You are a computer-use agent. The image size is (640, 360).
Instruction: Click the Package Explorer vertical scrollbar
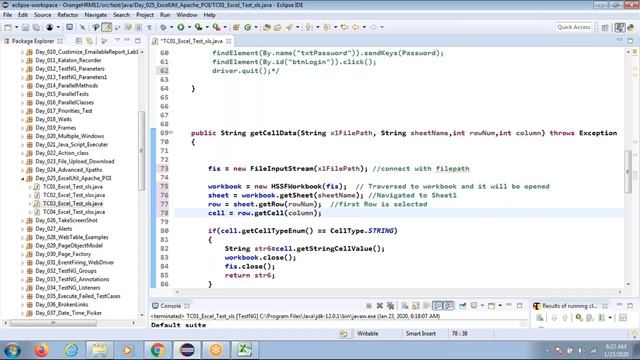click(x=142, y=150)
